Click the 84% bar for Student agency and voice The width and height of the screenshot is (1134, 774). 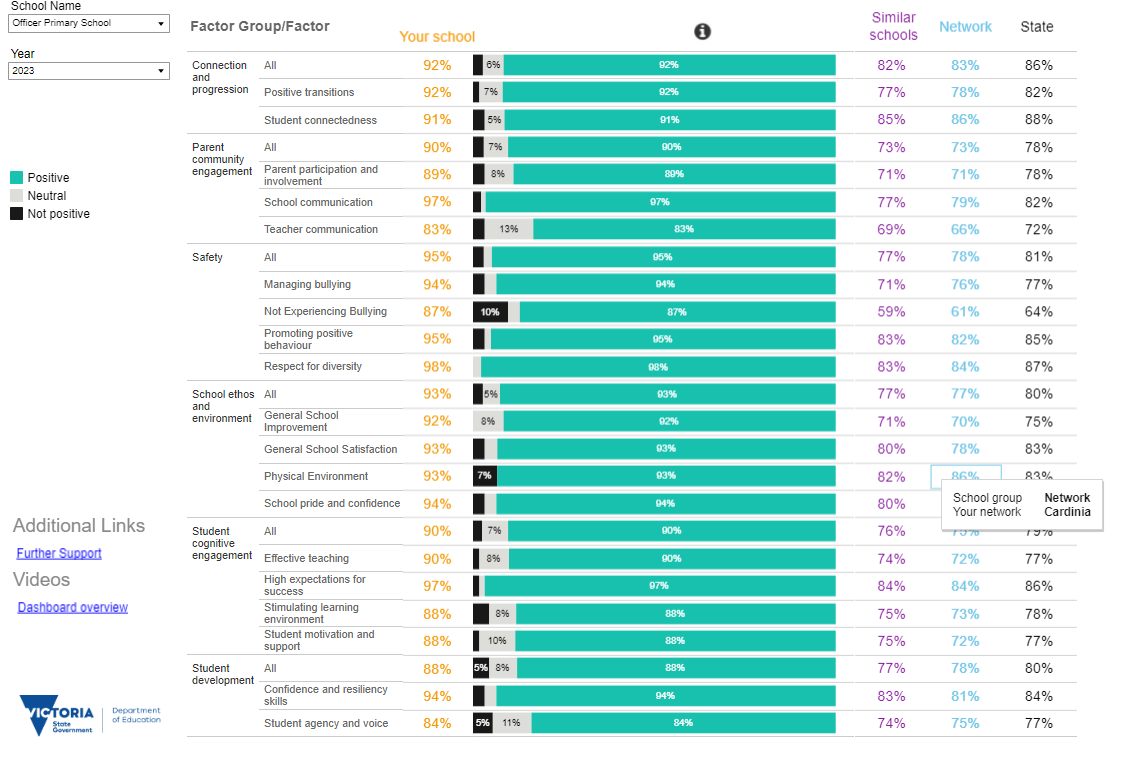tap(683, 723)
